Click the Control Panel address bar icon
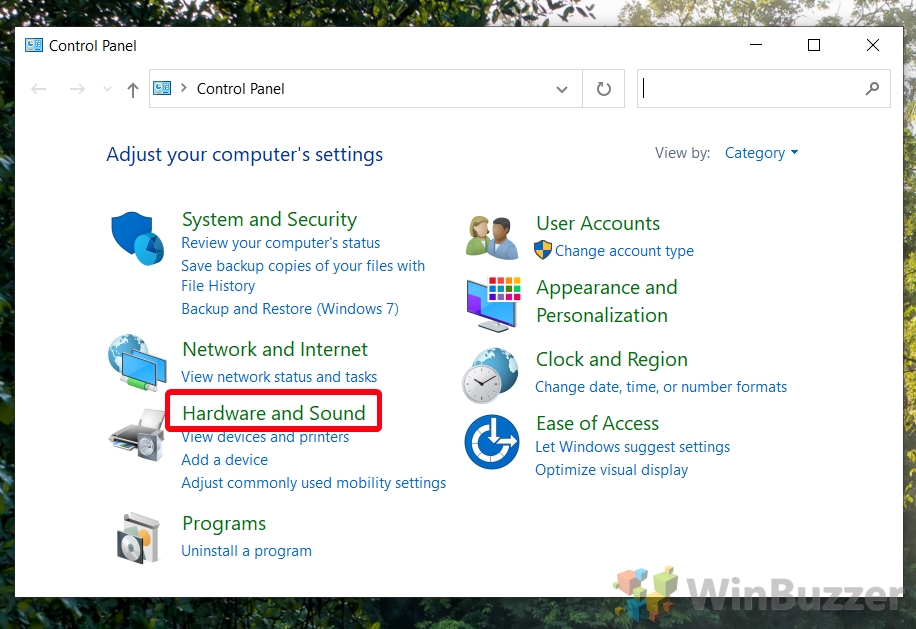 click(162, 88)
